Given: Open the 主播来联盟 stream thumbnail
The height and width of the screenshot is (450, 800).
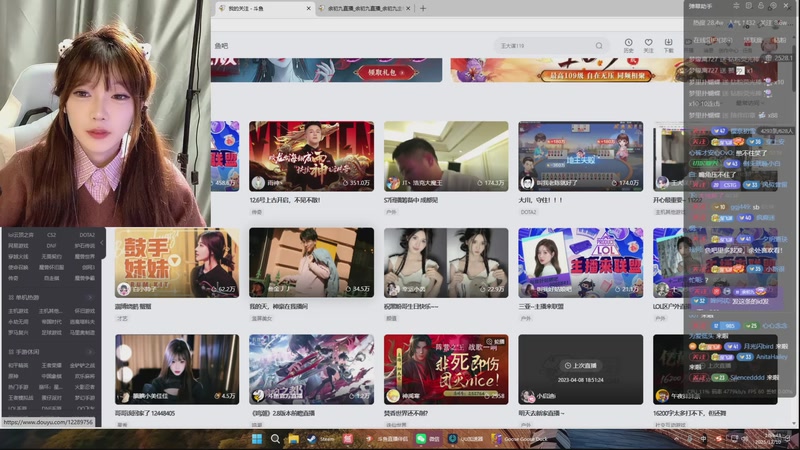Looking at the screenshot, I should 581,263.
